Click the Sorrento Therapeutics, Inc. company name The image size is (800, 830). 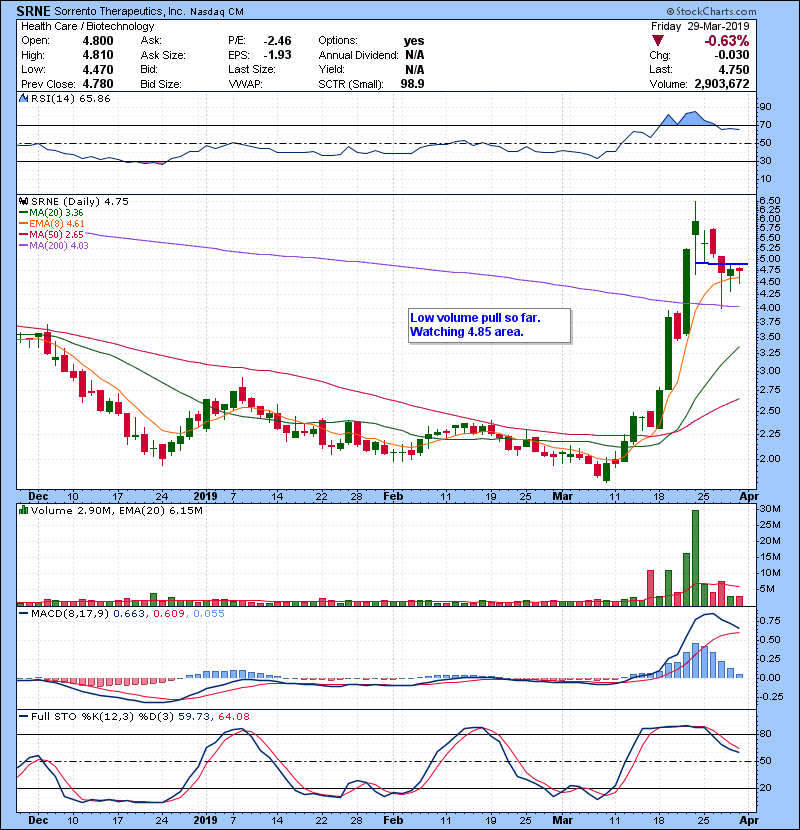click(x=120, y=11)
